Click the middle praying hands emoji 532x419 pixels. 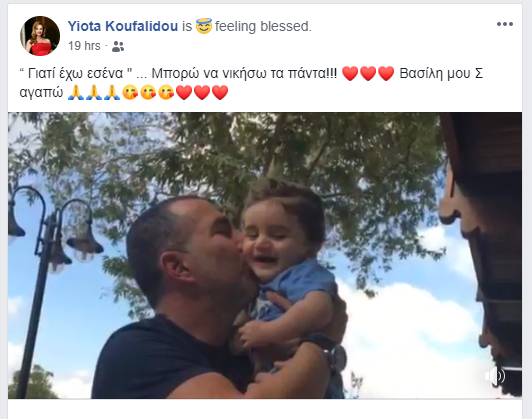[x=94, y=93]
